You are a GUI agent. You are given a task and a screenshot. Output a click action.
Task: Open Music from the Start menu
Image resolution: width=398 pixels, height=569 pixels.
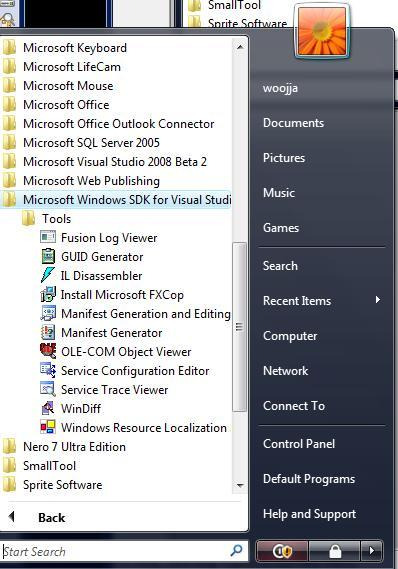click(x=279, y=192)
